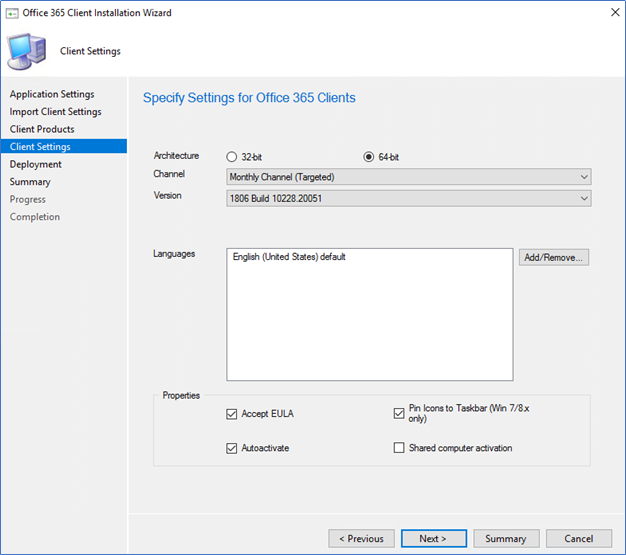Click the Completion step in sidebar
The width and height of the screenshot is (626, 555).
tap(35, 217)
